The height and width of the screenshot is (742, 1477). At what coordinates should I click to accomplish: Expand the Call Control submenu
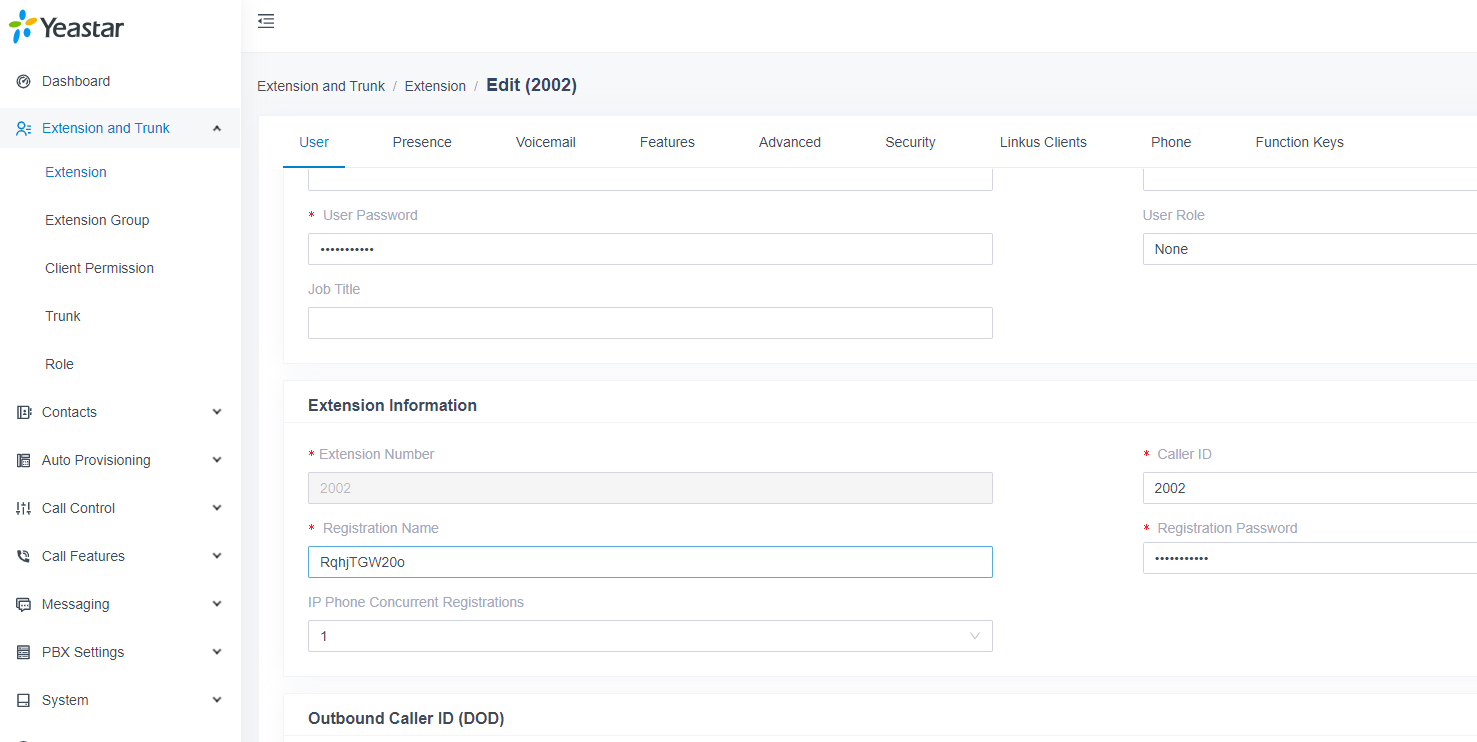coord(217,508)
